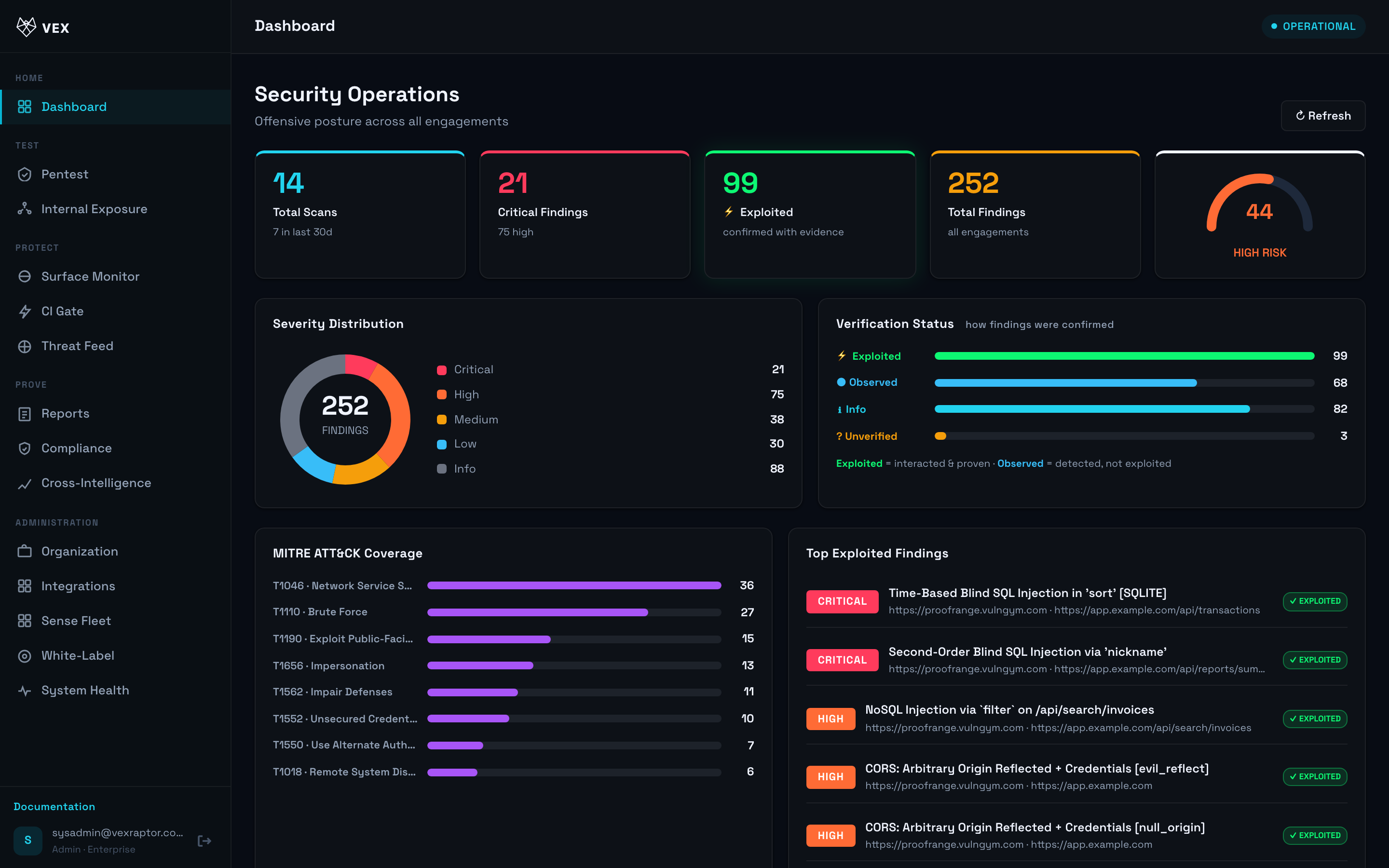Click the HIGH RISK gauge showing 44
Image resolution: width=1389 pixels, height=868 pixels.
1260,215
